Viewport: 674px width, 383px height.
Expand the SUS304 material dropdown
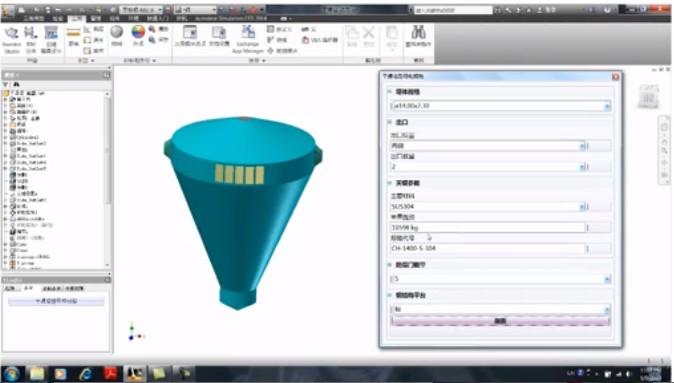[582, 207]
